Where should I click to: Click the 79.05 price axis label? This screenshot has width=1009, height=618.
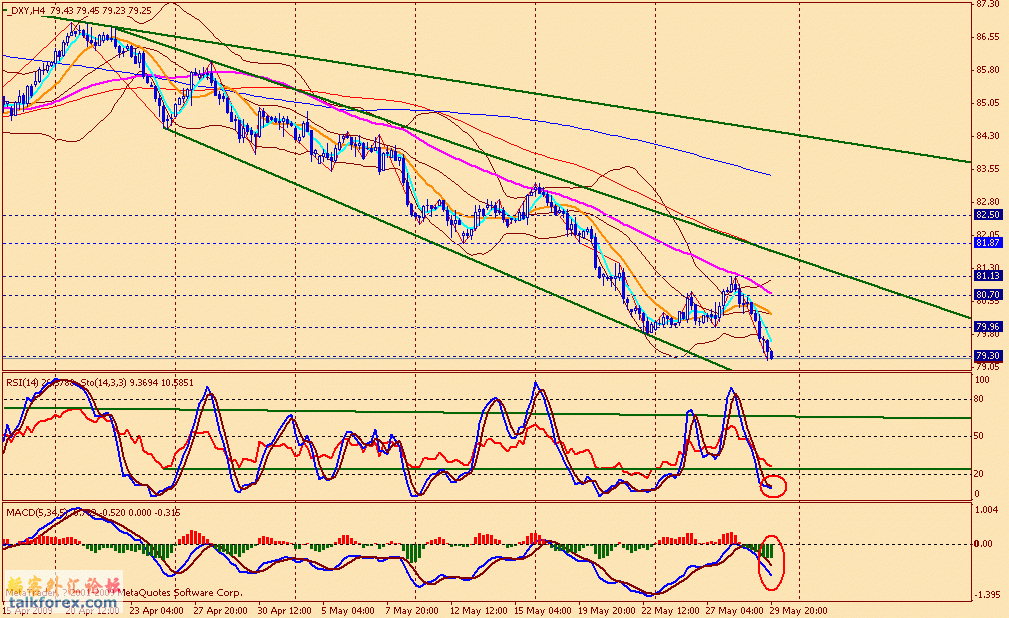988,366
